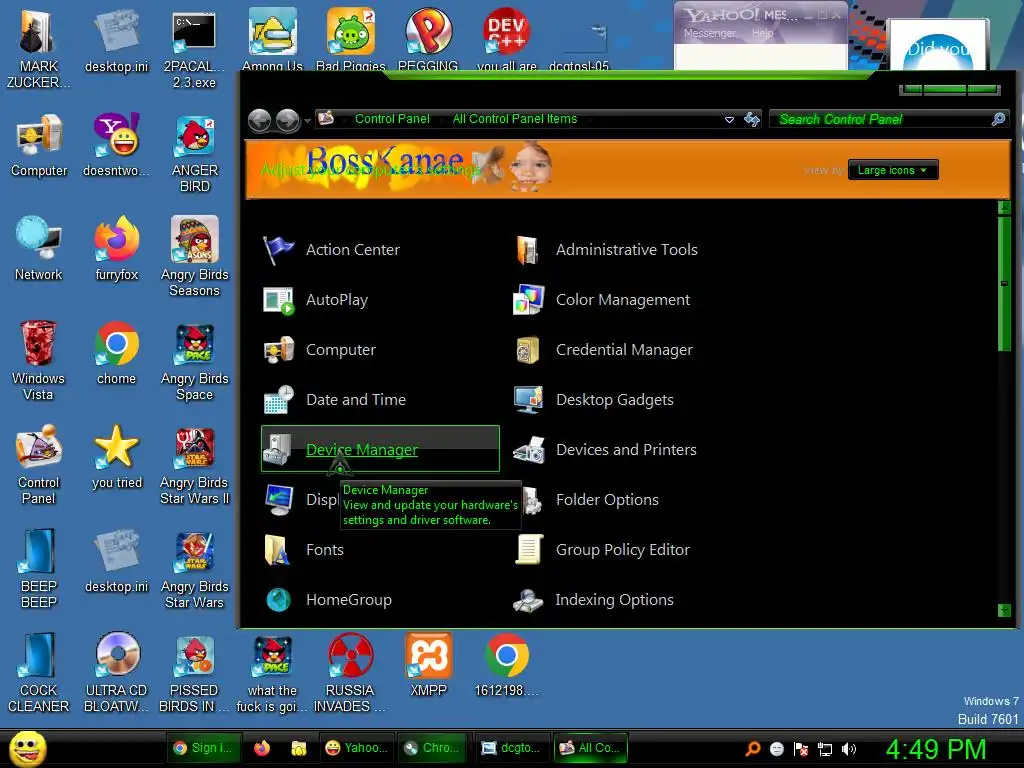The height and width of the screenshot is (768, 1024).
Task: Focus the Search Control Panel field
Action: (x=889, y=119)
